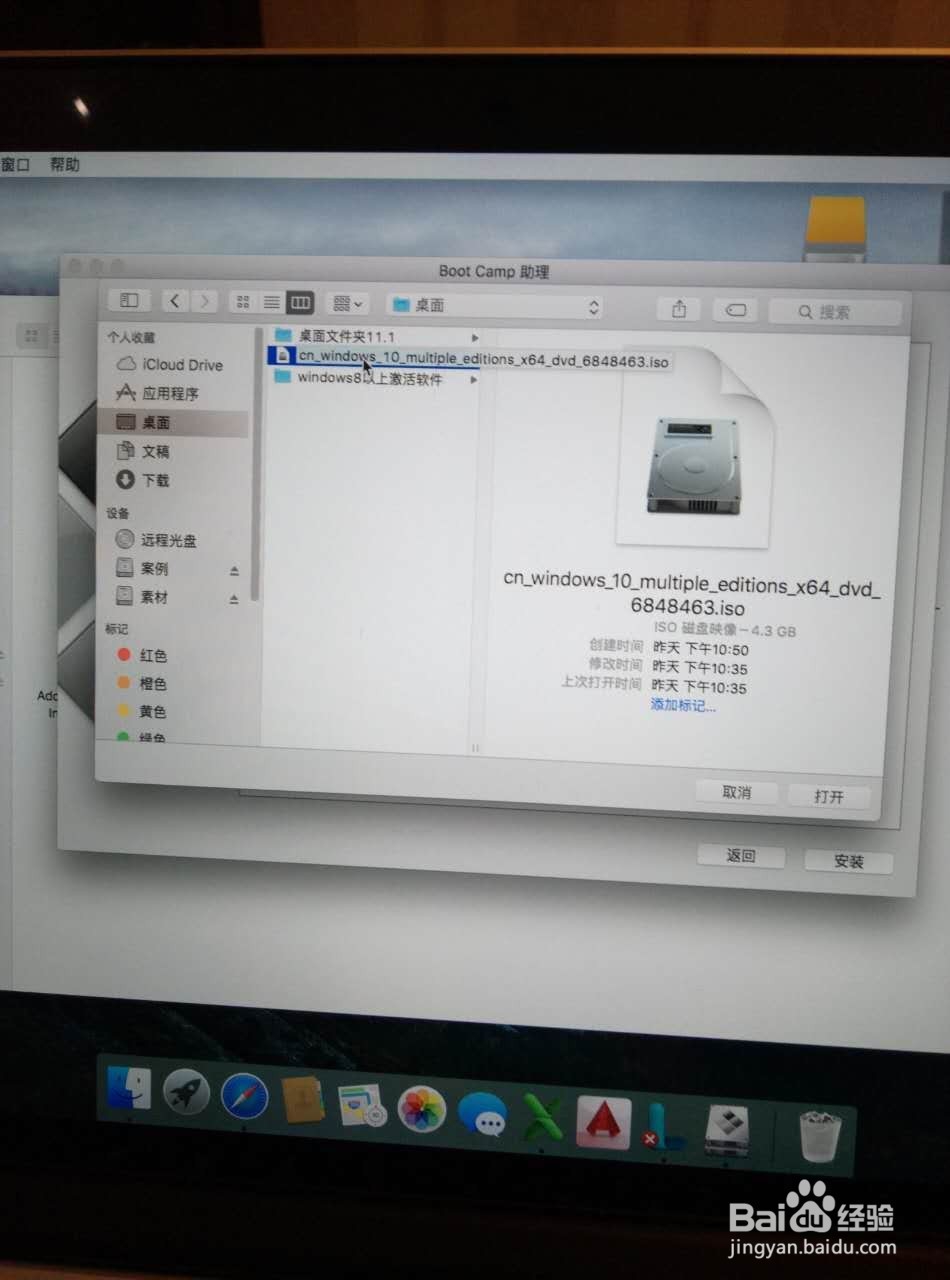The width and height of the screenshot is (950, 1280).
Task: Open Photos from the Dock
Action: click(x=421, y=1110)
